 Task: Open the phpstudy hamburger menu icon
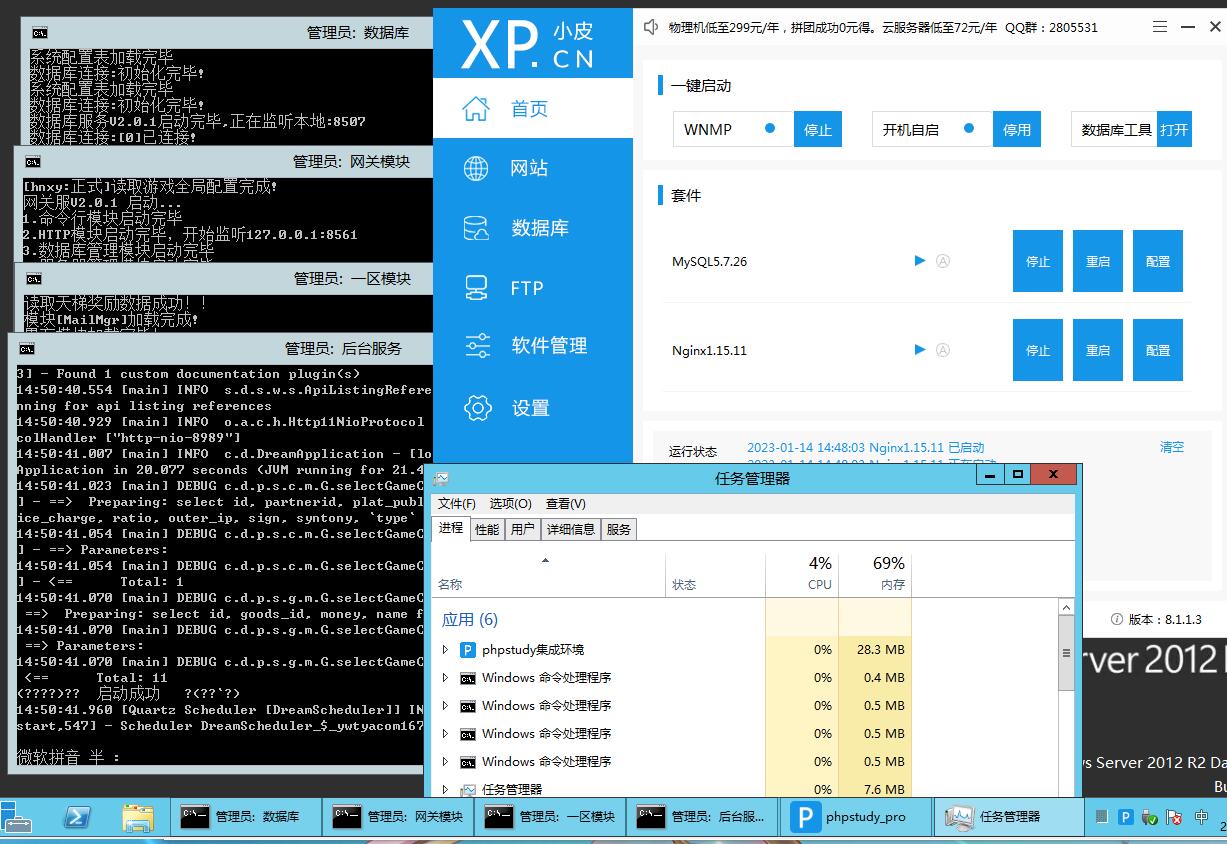[x=1159, y=27]
